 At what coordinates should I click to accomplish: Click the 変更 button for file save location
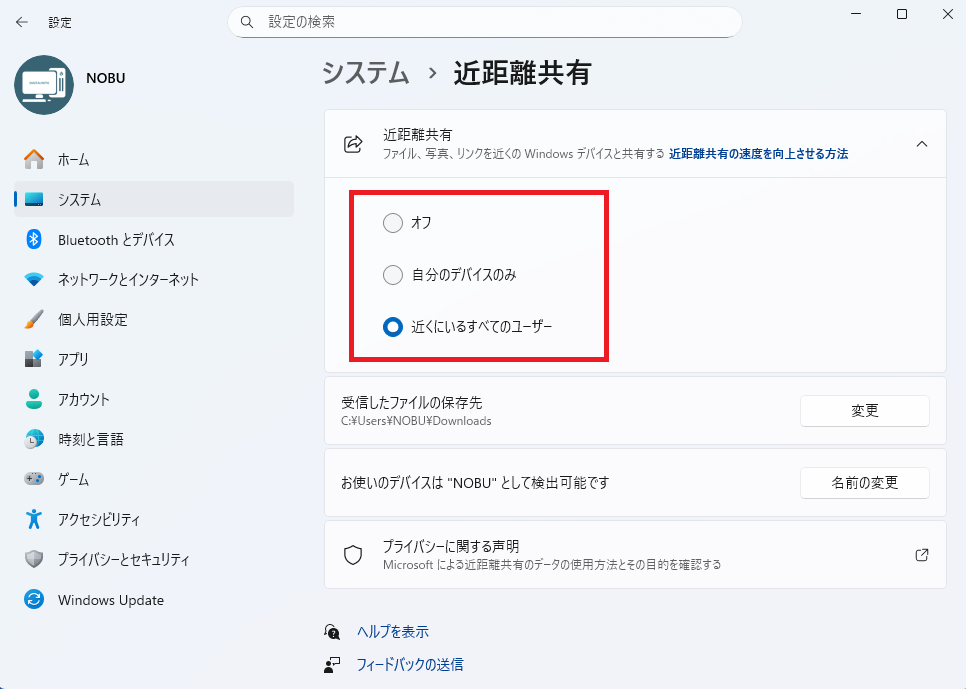(864, 411)
